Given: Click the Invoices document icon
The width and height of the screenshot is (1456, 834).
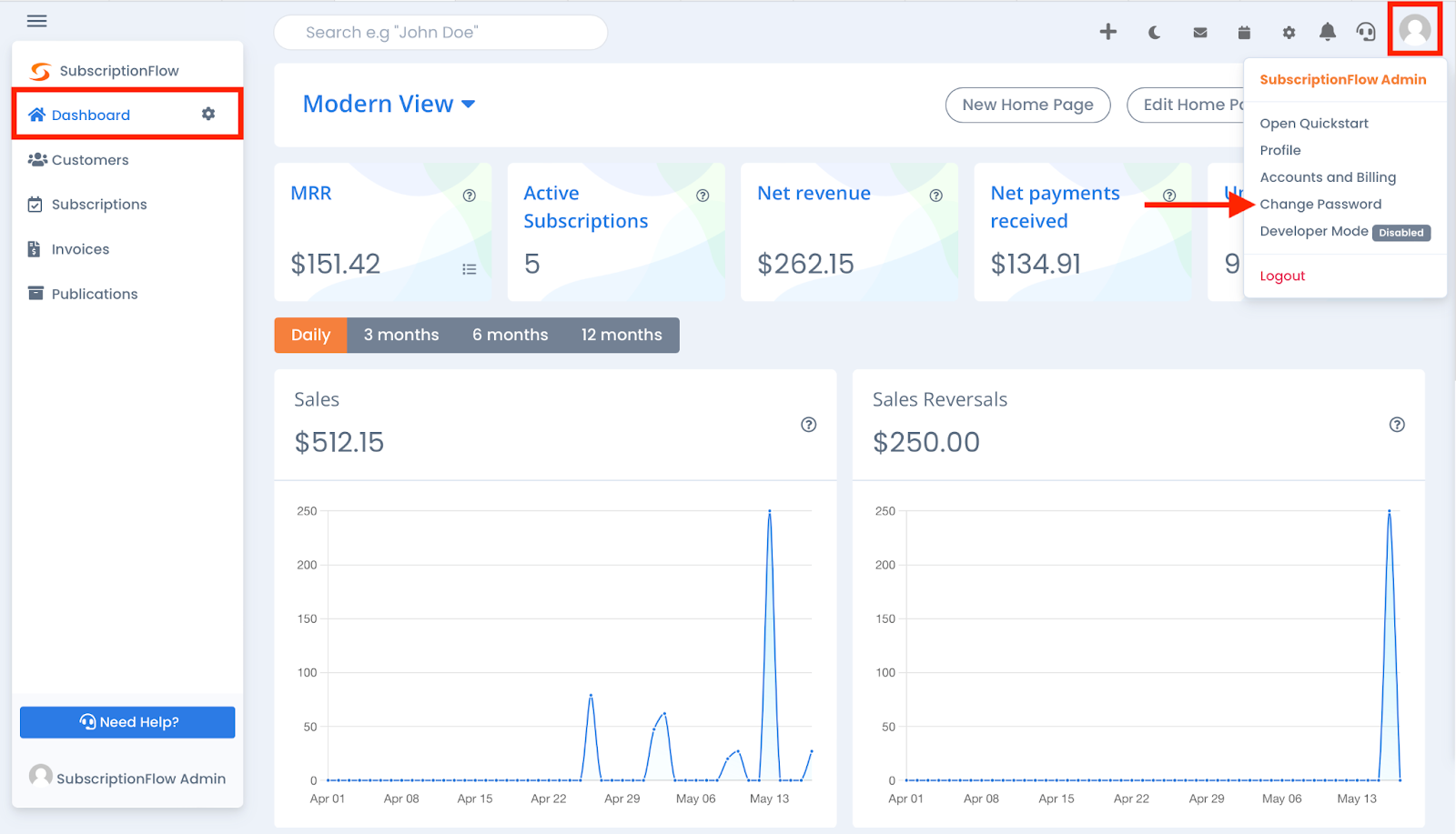Looking at the screenshot, I should click(x=35, y=249).
